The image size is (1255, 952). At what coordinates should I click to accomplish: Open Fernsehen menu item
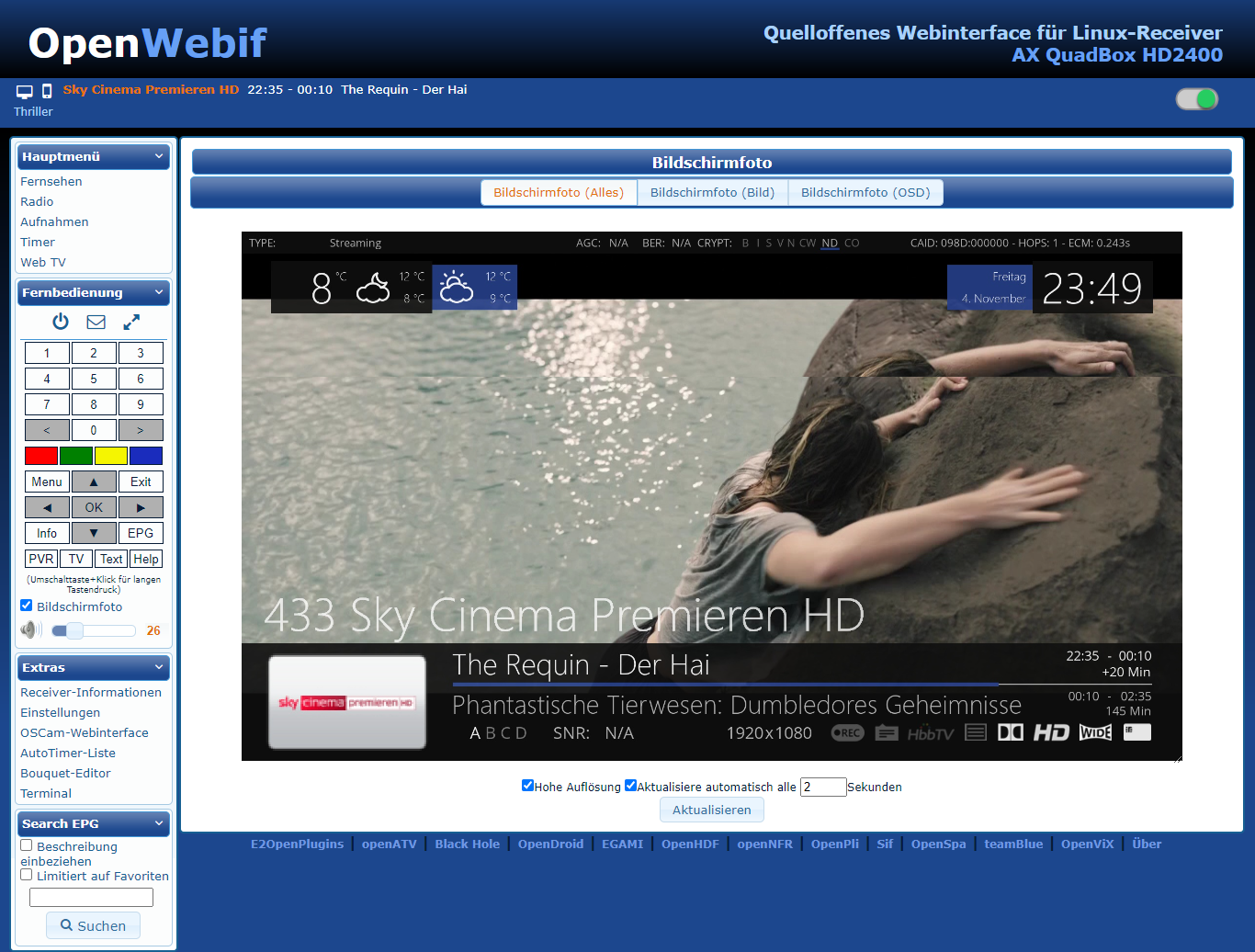tap(51, 181)
